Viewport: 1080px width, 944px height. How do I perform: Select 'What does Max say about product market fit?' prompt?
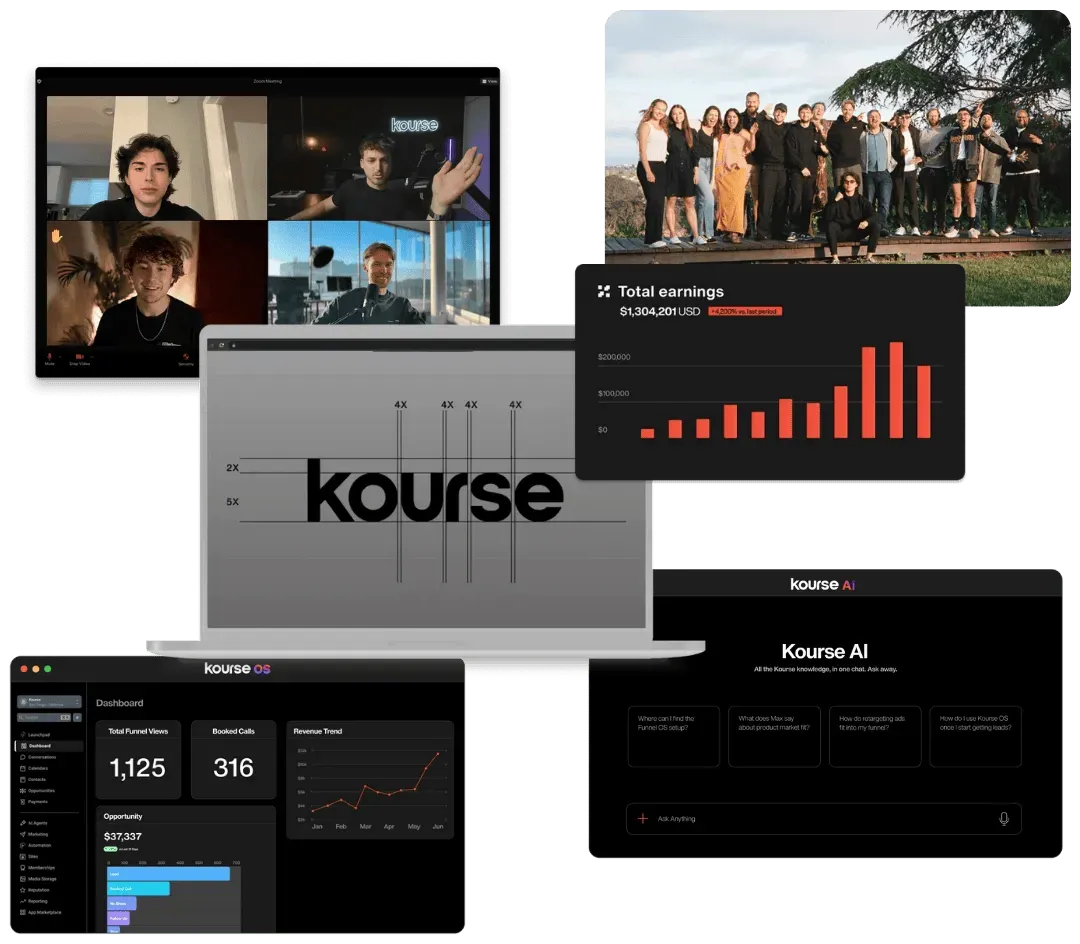[x=774, y=736]
